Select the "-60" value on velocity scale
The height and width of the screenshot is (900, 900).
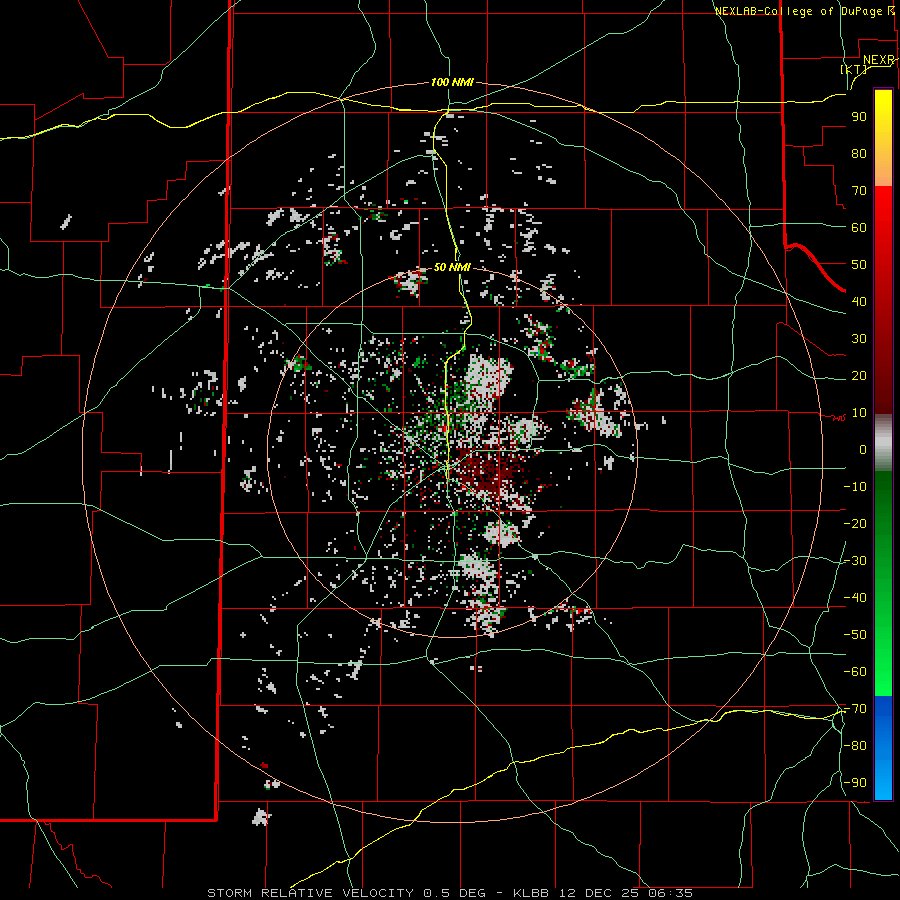coord(855,672)
